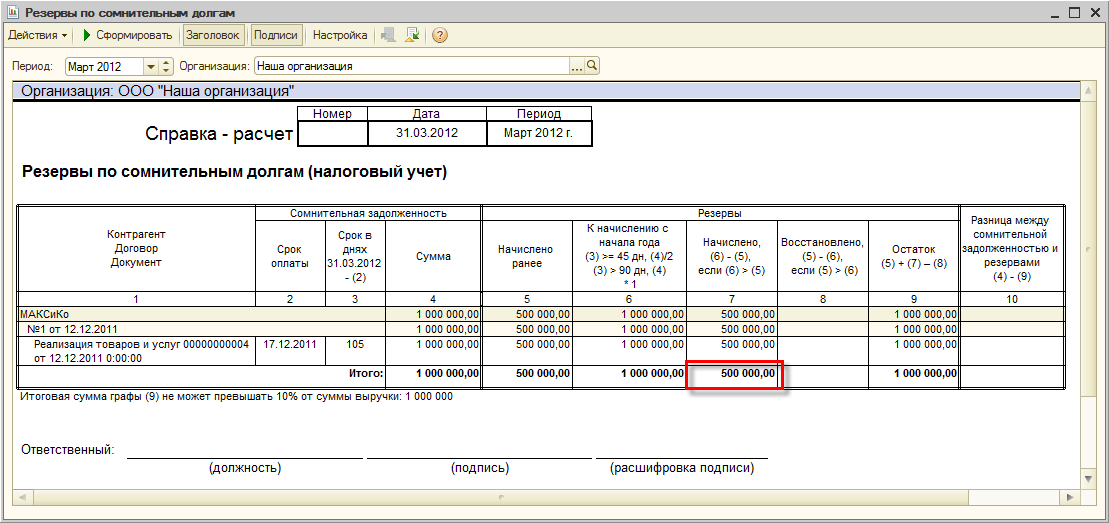This screenshot has height=523, width=1109.
Task: Click the period cell Март 2012 г.
Action: (539, 133)
